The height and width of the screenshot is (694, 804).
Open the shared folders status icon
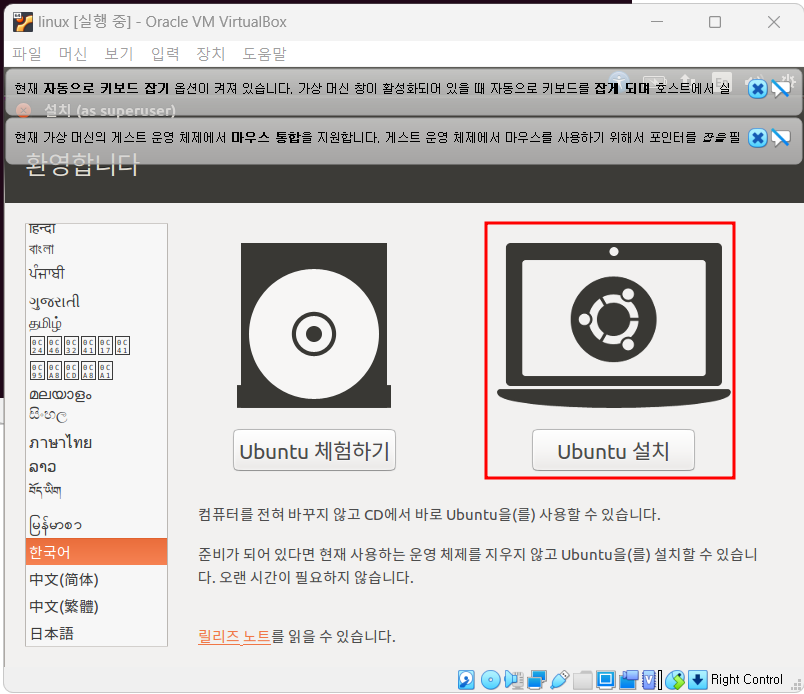point(582,680)
